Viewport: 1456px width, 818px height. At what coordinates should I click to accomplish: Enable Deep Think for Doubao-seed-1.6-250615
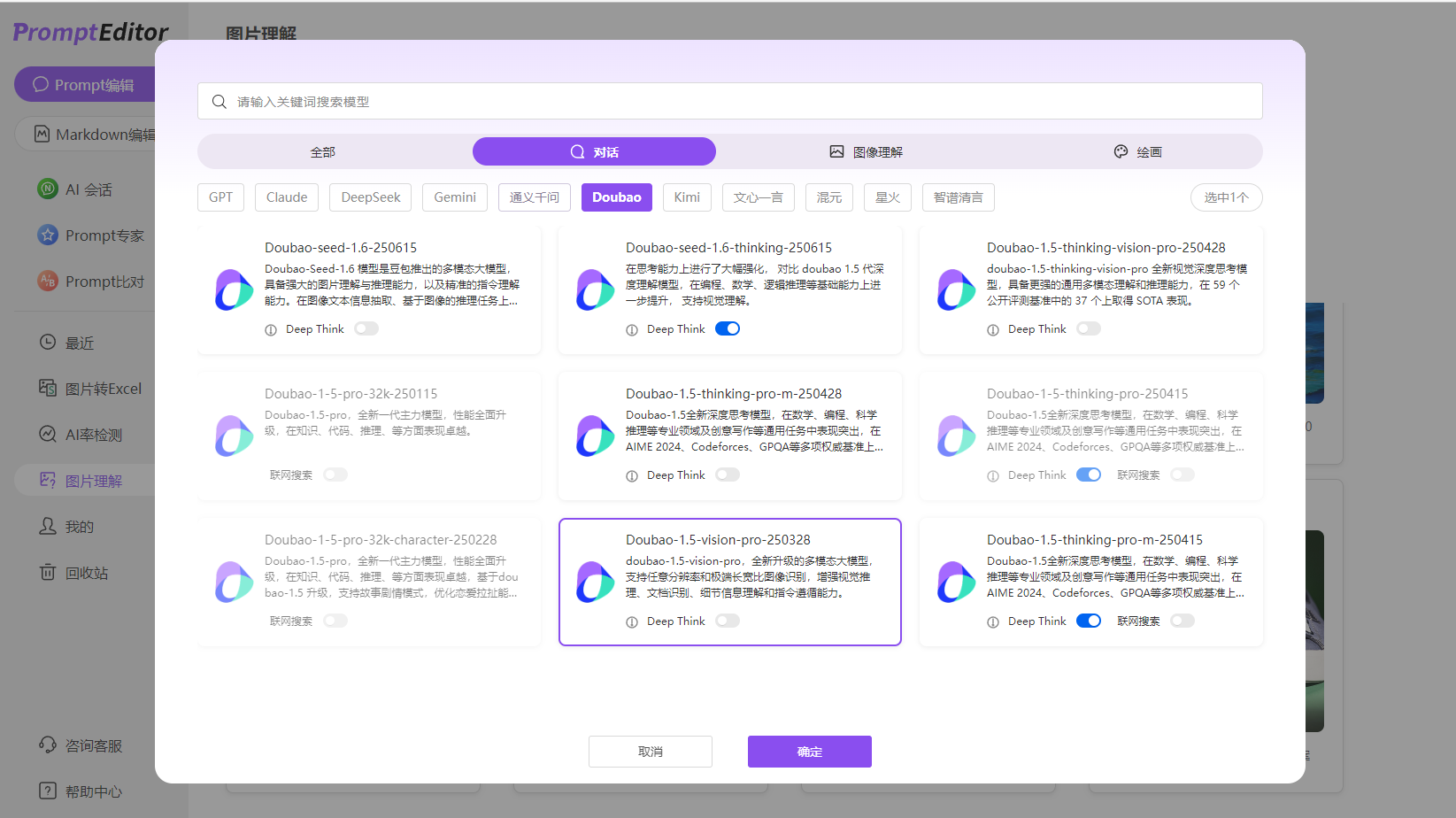click(366, 328)
